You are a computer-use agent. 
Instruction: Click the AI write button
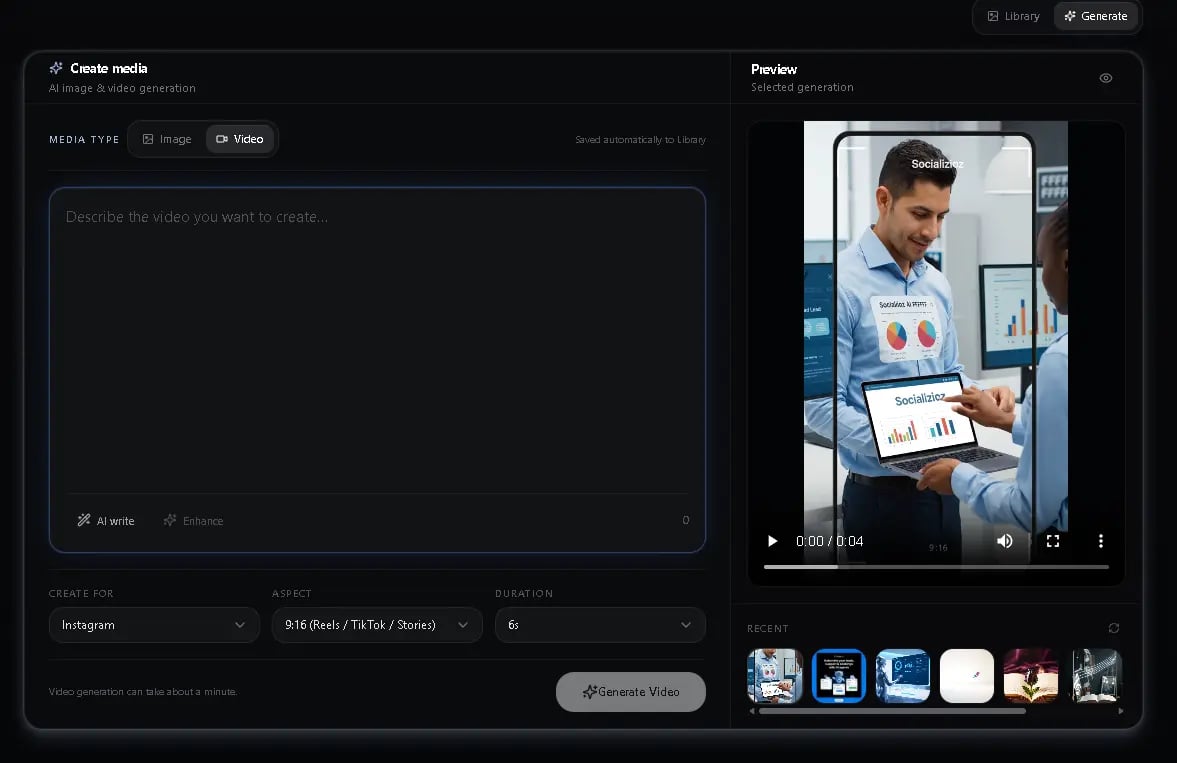pos(106,520)
